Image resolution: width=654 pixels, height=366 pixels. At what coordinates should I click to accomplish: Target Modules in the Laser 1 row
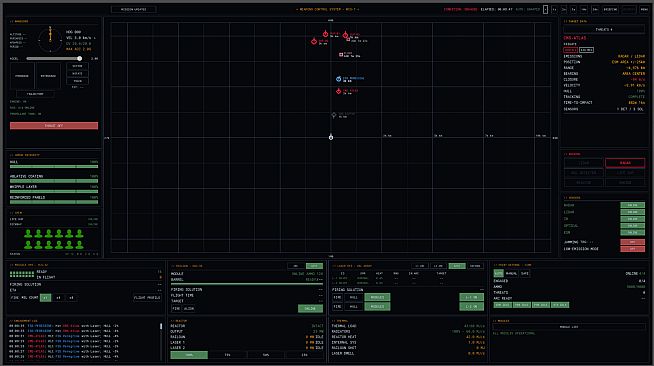tap(377, 297)
